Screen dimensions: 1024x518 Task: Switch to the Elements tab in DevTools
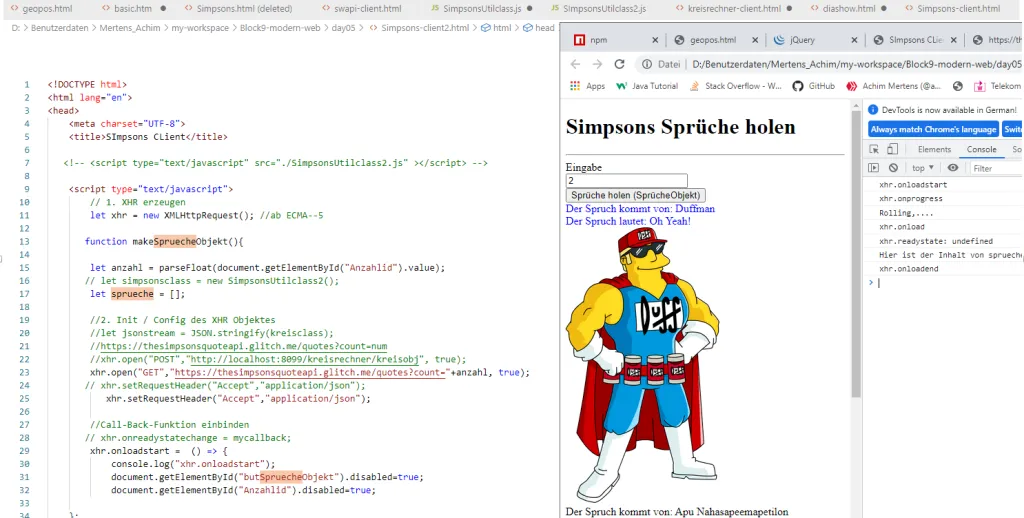(x=934, y=150)
